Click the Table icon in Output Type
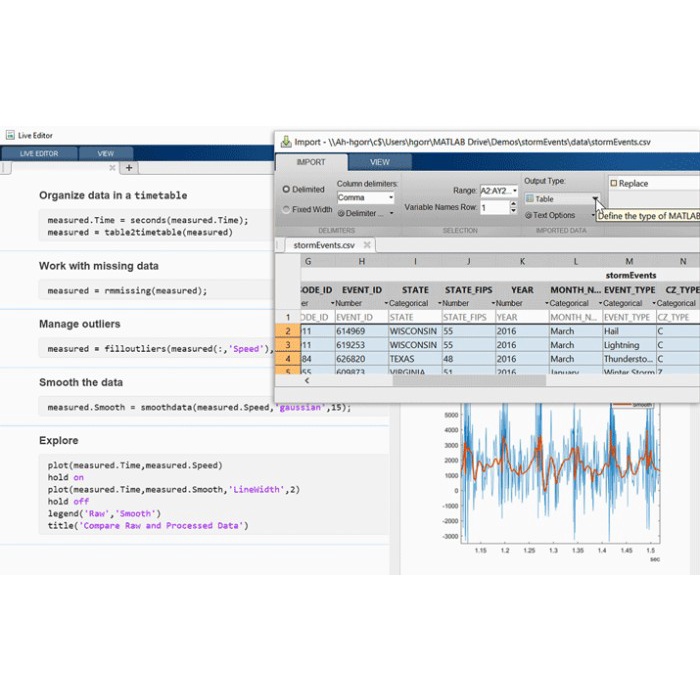This screenshot has width=700, height=700. click(530, 199)
